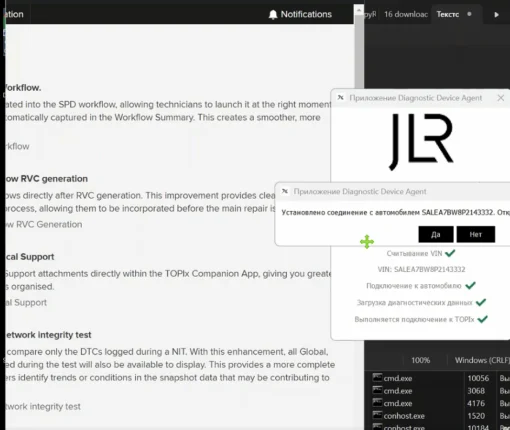Open the workflow link below the Workflow paragraph
Viewport: 510px width, 430px height.
17,146
